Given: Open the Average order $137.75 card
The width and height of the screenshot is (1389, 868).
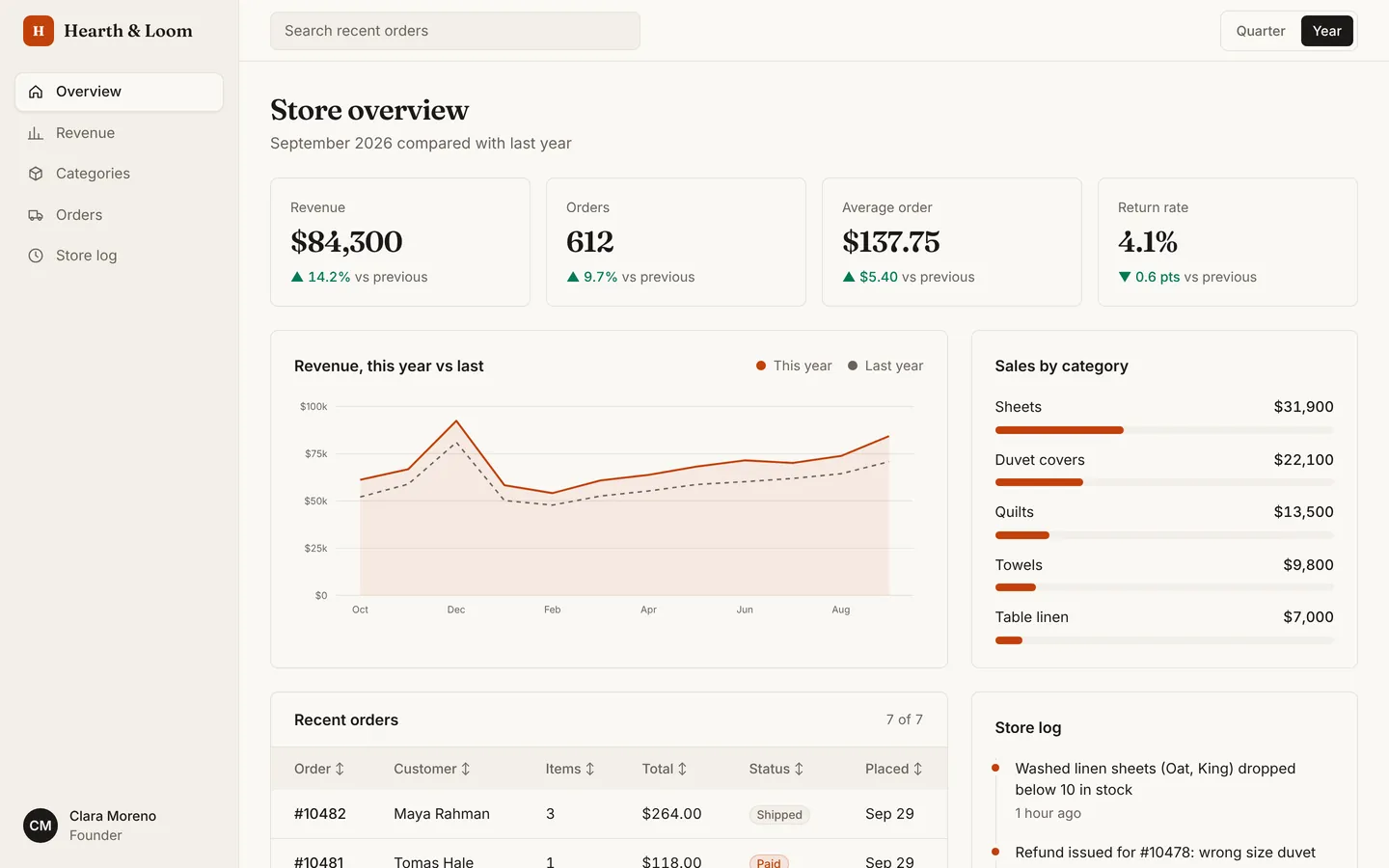Looking at the screenshot, I should [952, 242].
